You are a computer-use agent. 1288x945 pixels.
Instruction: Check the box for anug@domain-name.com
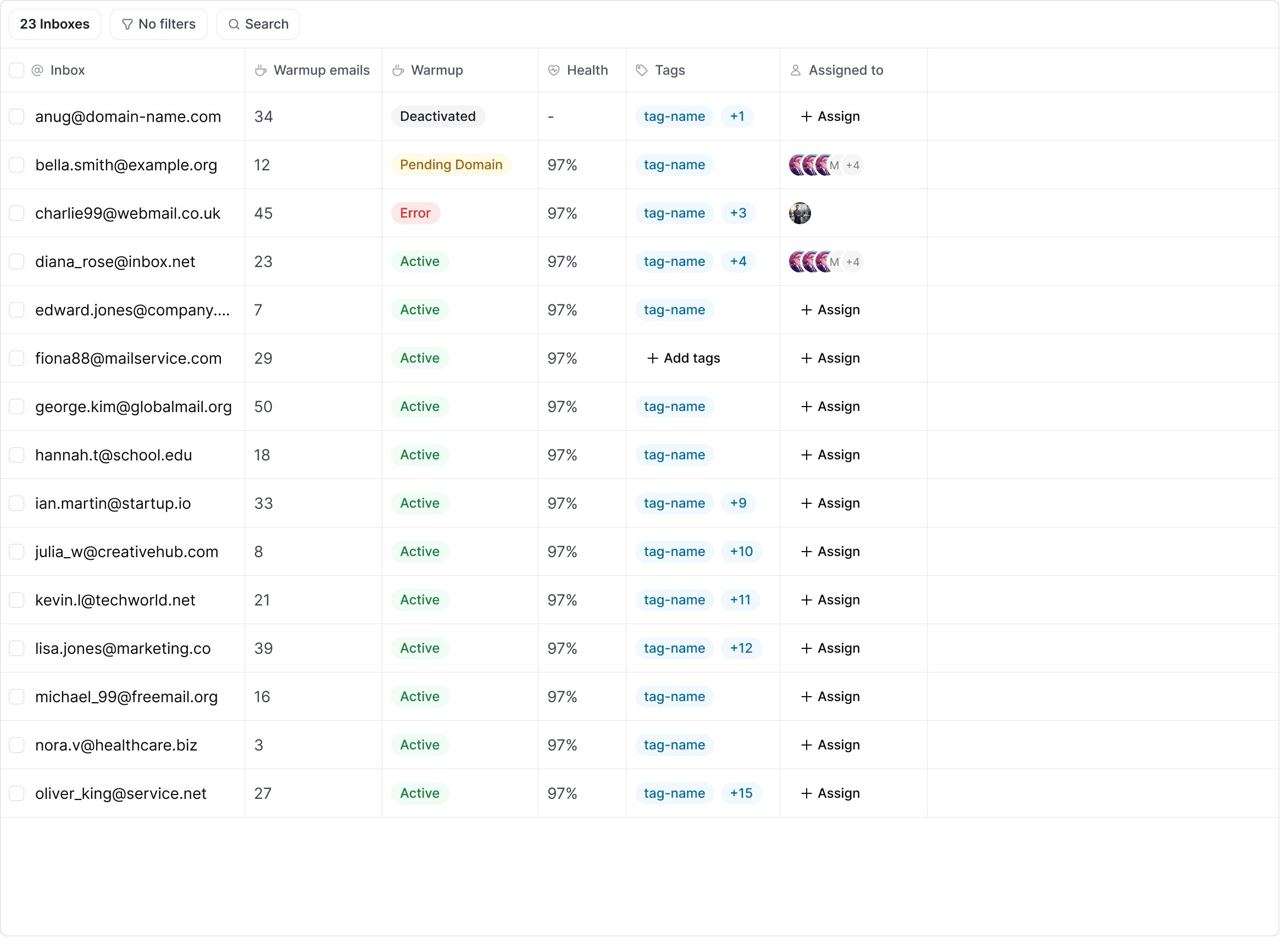point(16,116)
